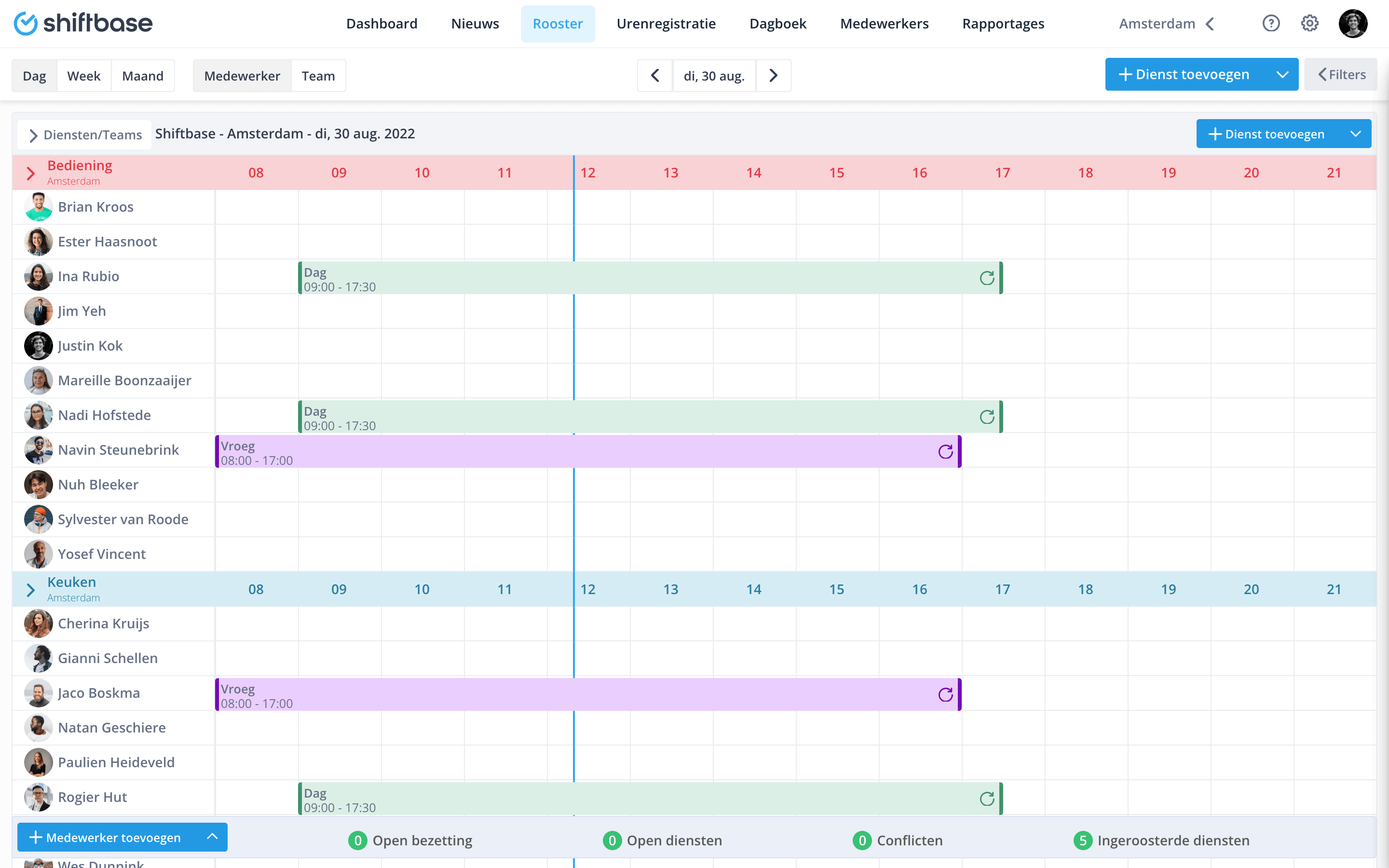Click the user profile avatar
The width and height of the screenshot is (1389, 868).
(x=1352, y=24)
